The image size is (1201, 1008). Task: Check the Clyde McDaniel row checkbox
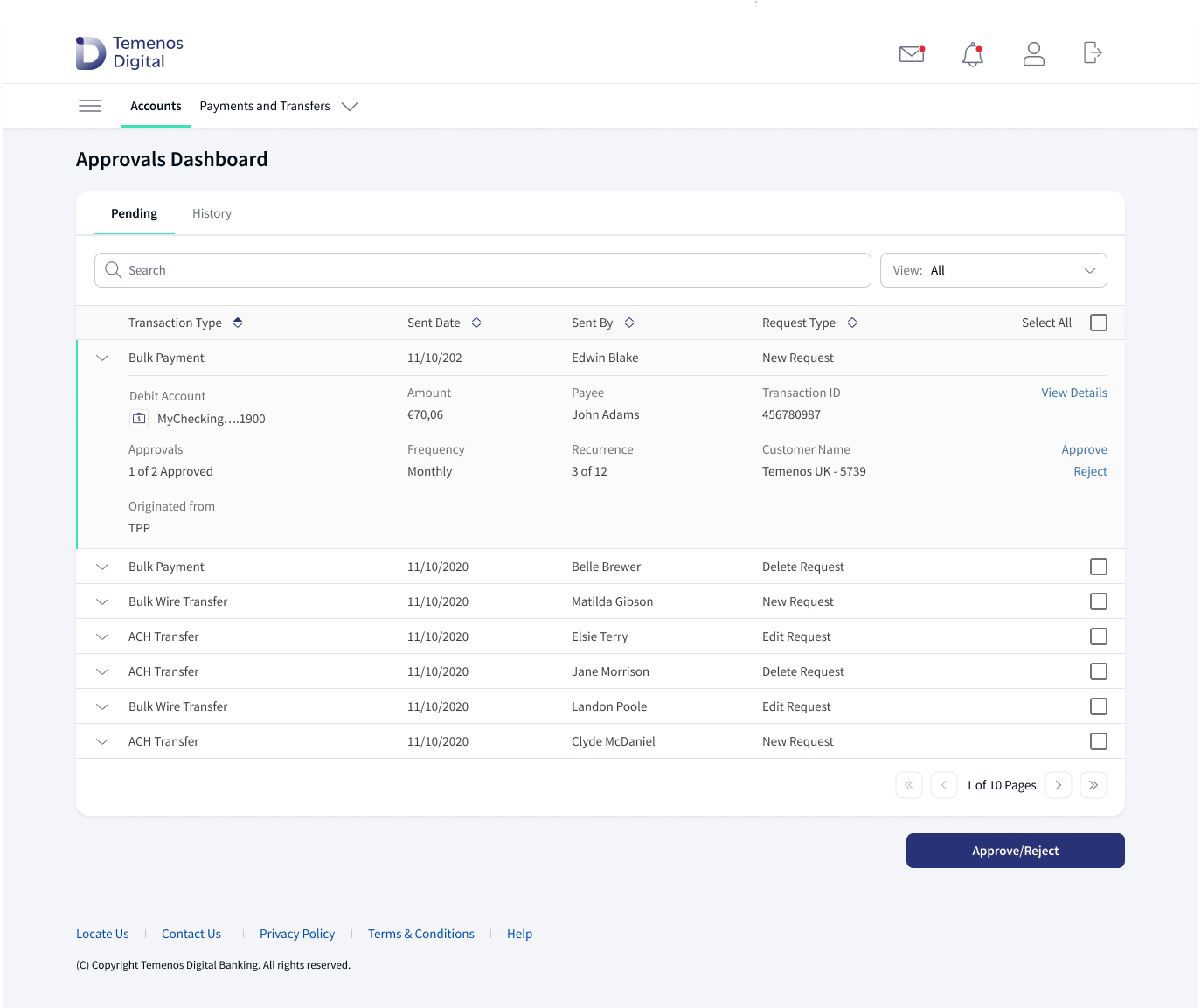click(1099, 741)
